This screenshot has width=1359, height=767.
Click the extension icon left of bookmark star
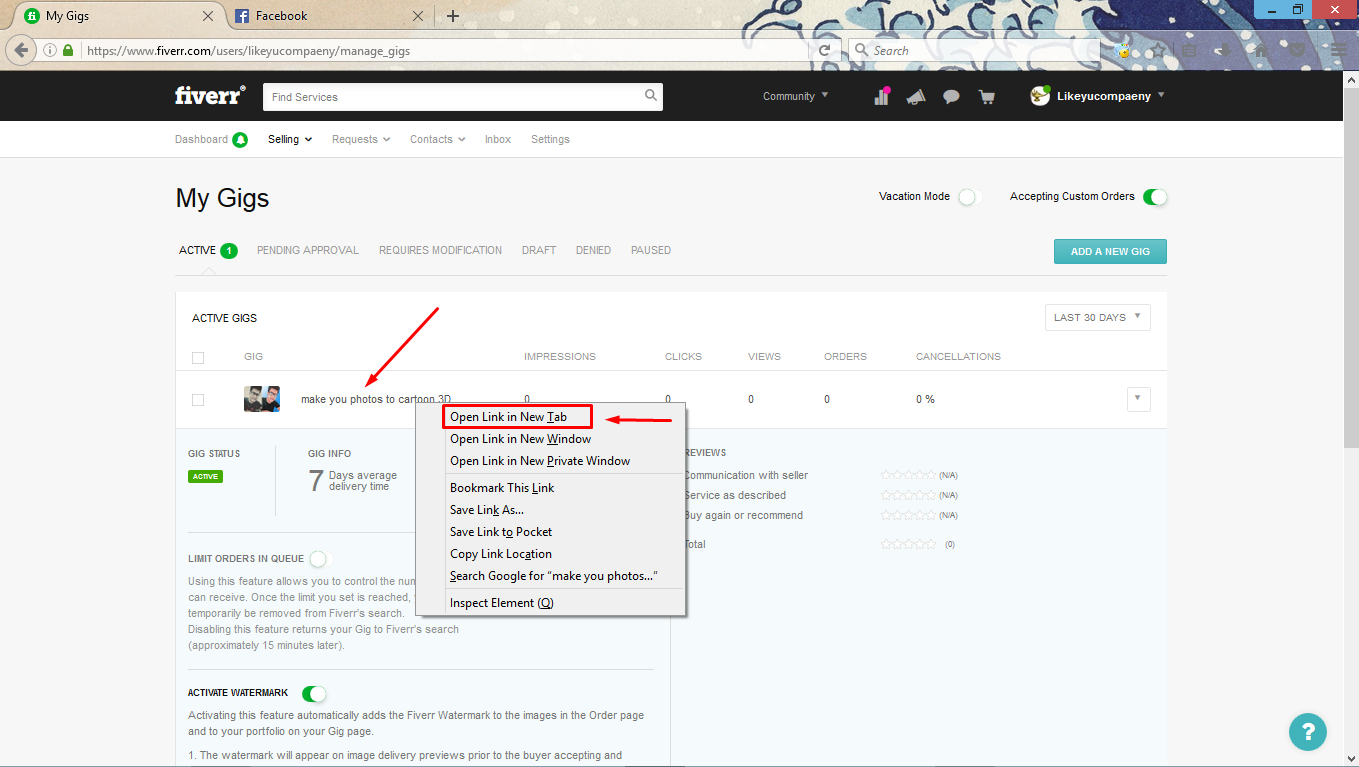(x=1124, y=50)
